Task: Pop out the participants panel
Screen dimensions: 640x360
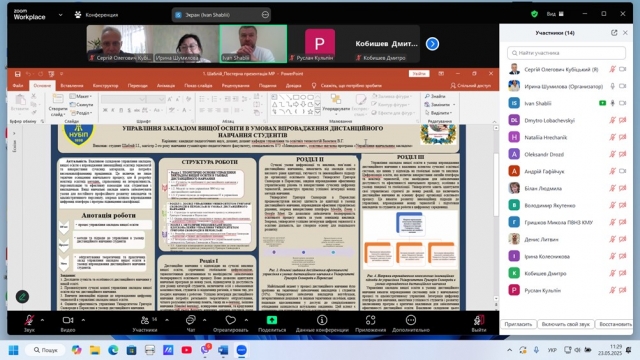Action: pos(614,33)
